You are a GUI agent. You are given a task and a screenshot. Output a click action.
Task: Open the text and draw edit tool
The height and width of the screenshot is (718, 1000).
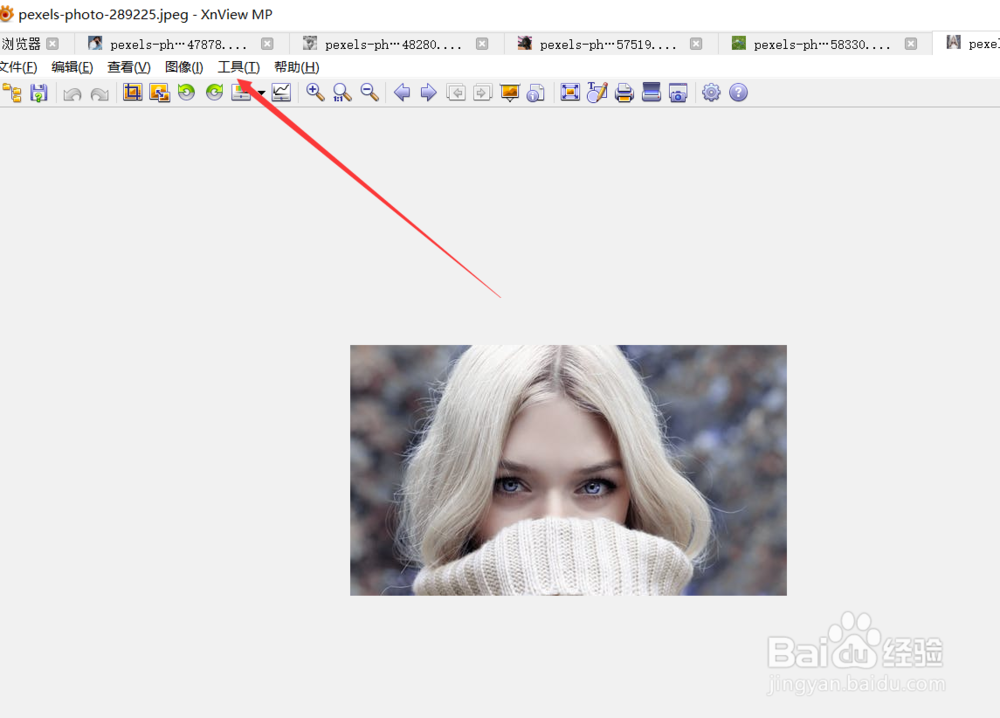click(597, 93)
